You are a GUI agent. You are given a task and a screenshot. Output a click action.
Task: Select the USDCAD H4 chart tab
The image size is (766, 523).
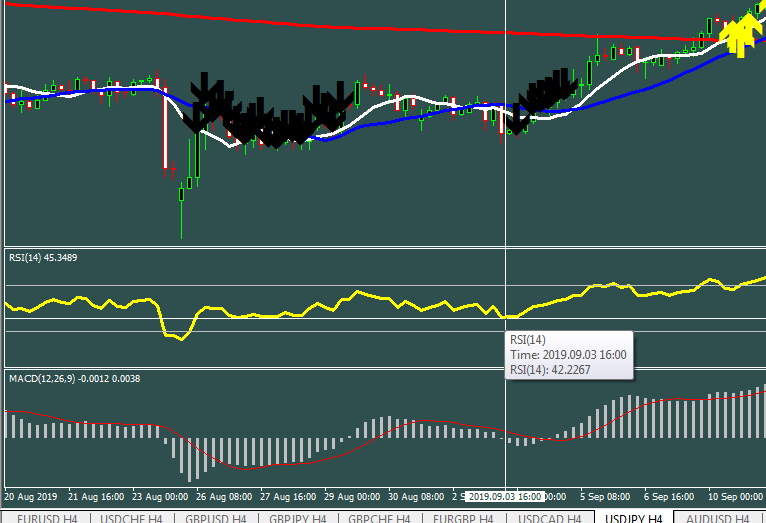tap(548, 517)
